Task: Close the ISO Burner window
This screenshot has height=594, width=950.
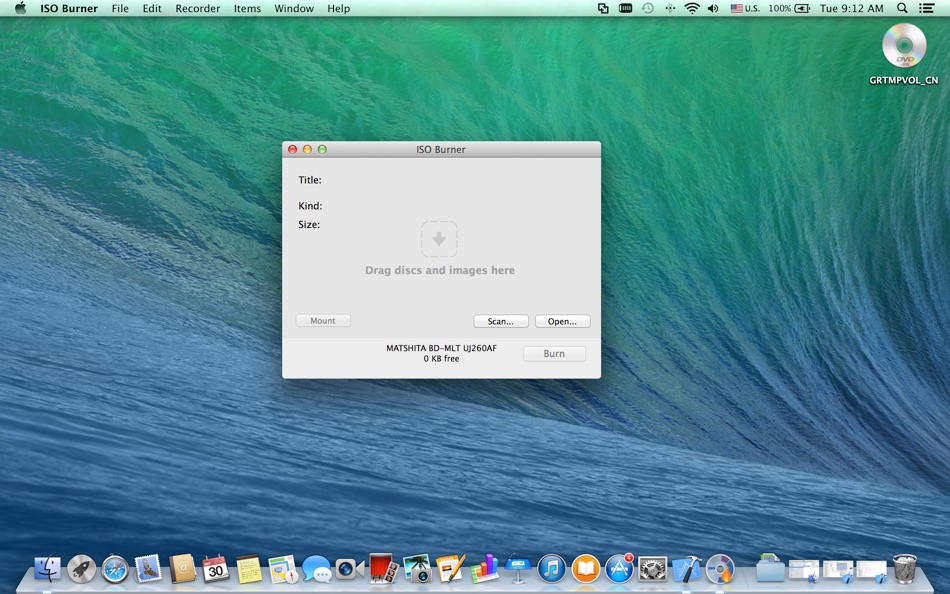Action: point(293,149)
